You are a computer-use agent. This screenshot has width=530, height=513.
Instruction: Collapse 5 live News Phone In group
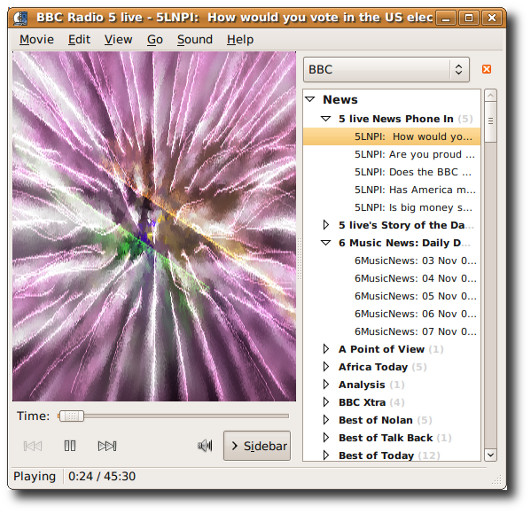pos(326,119)
